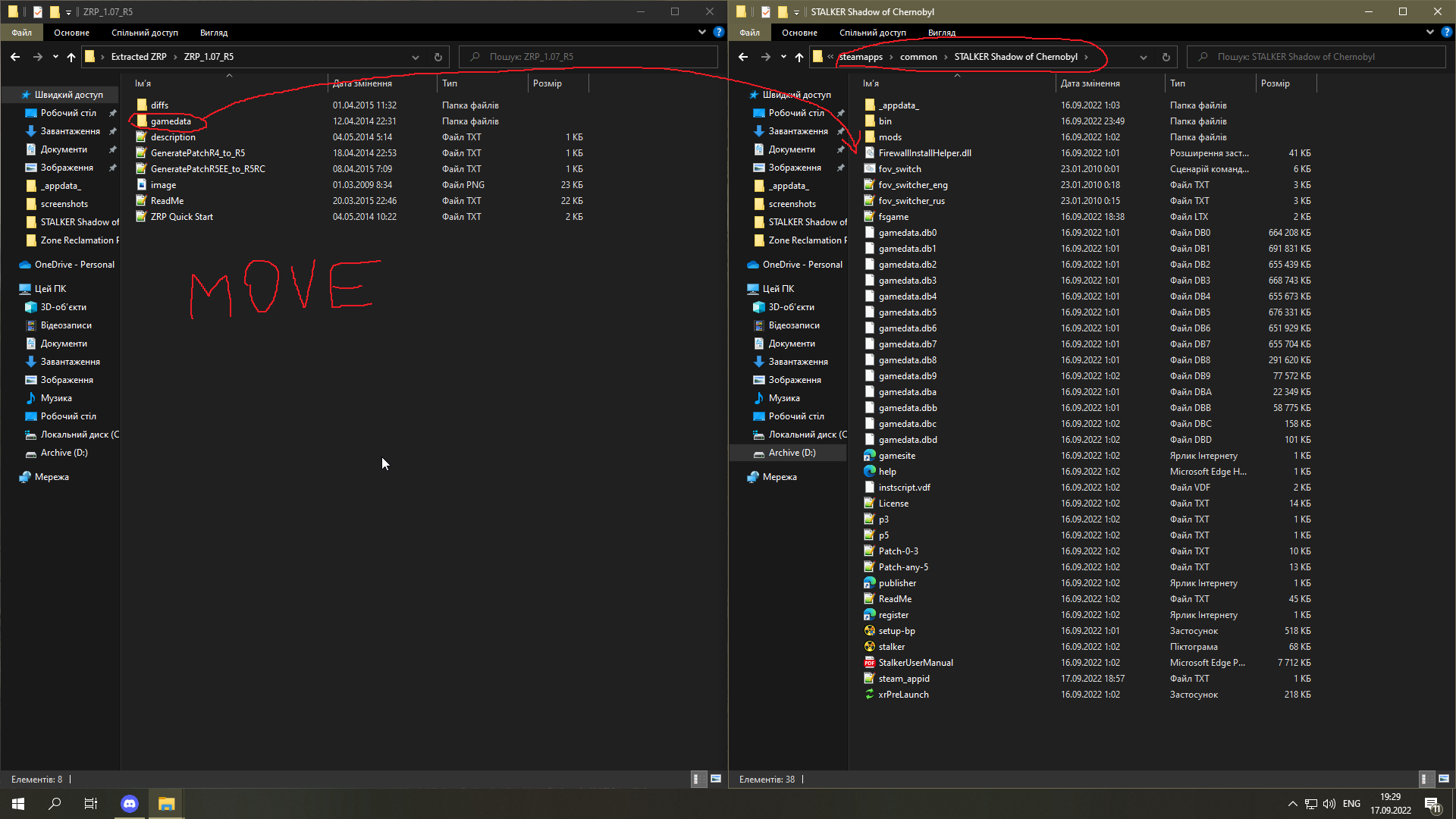Screen dimensions: 1456x819
Task: Switch STALKER window to details view button
Action: 1425,779
